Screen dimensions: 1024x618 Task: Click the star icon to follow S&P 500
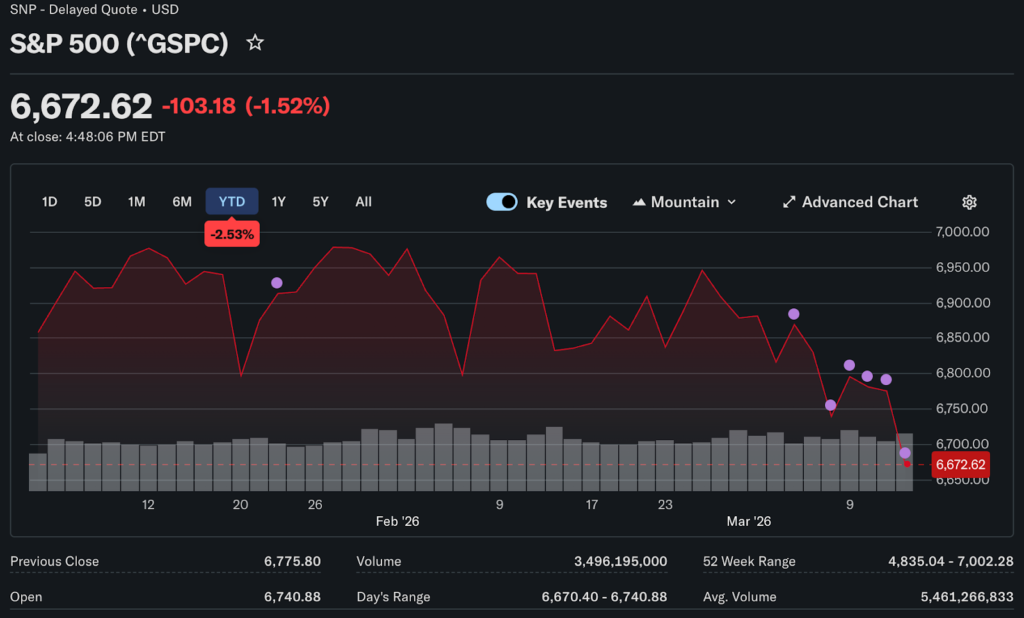(255, 43)
